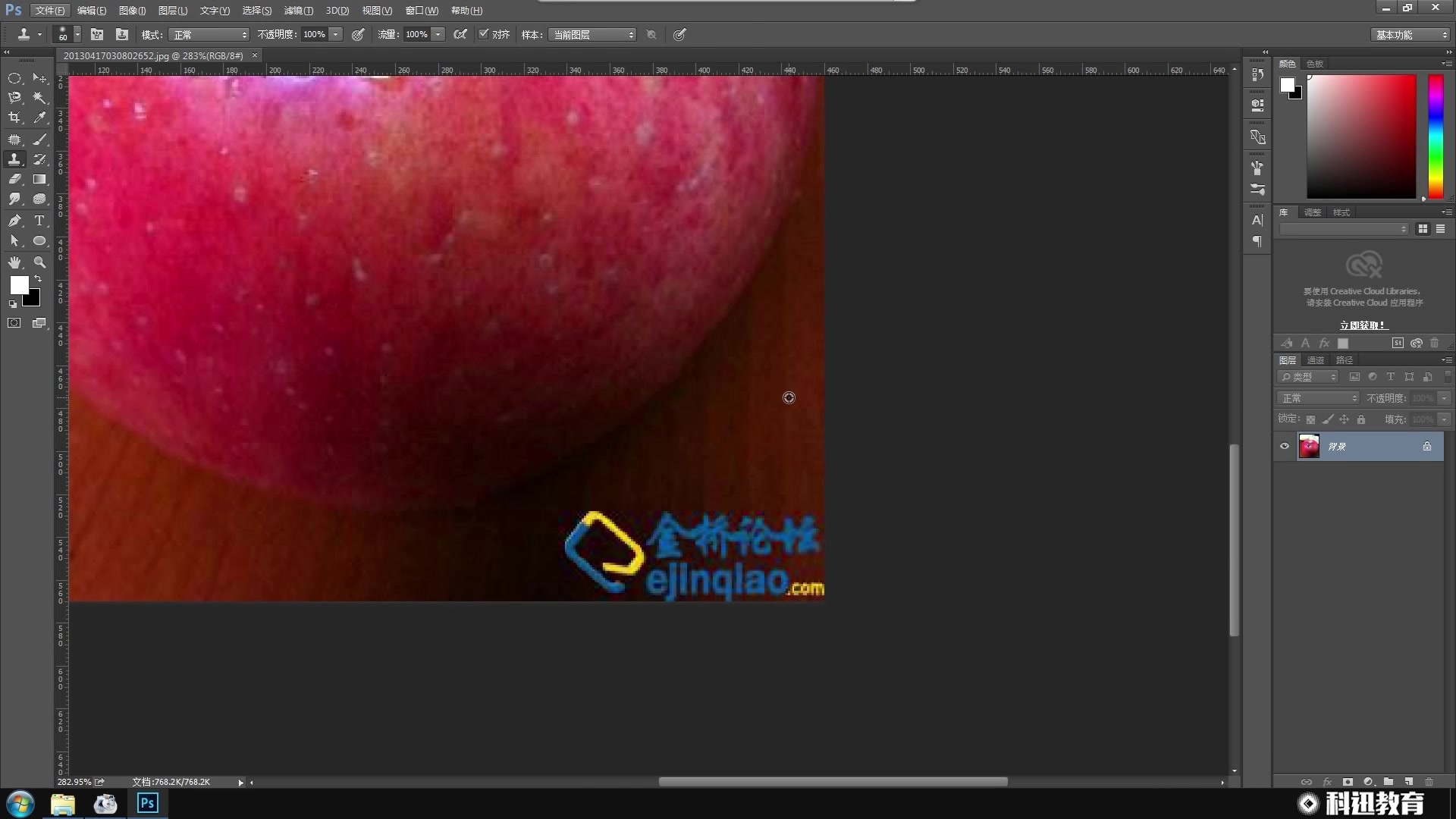Open the File Explorer from taskbar
This screenshot has width=1456, height=819.
(62, 803)
